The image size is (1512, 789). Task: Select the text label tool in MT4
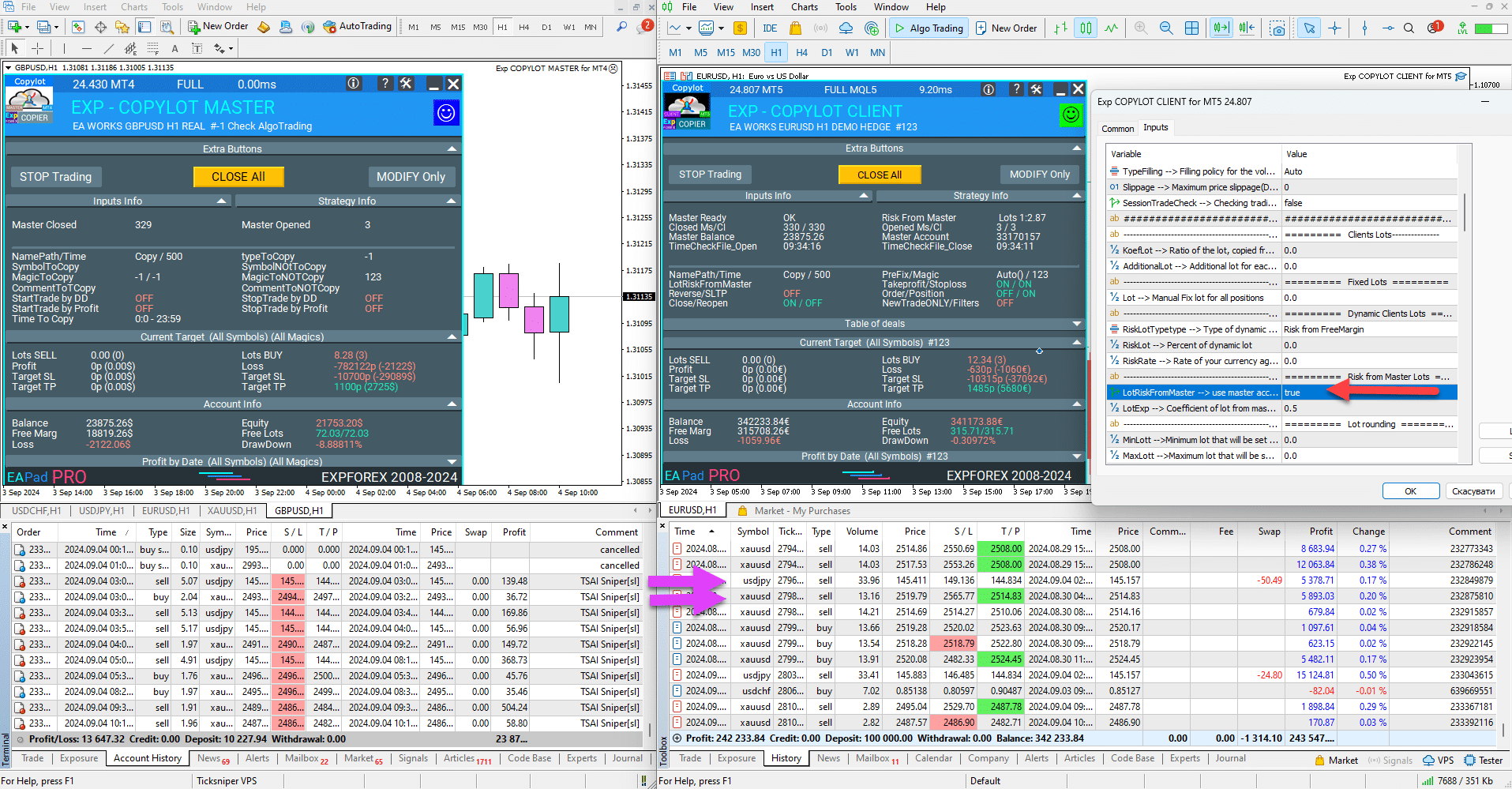[174, 48]
